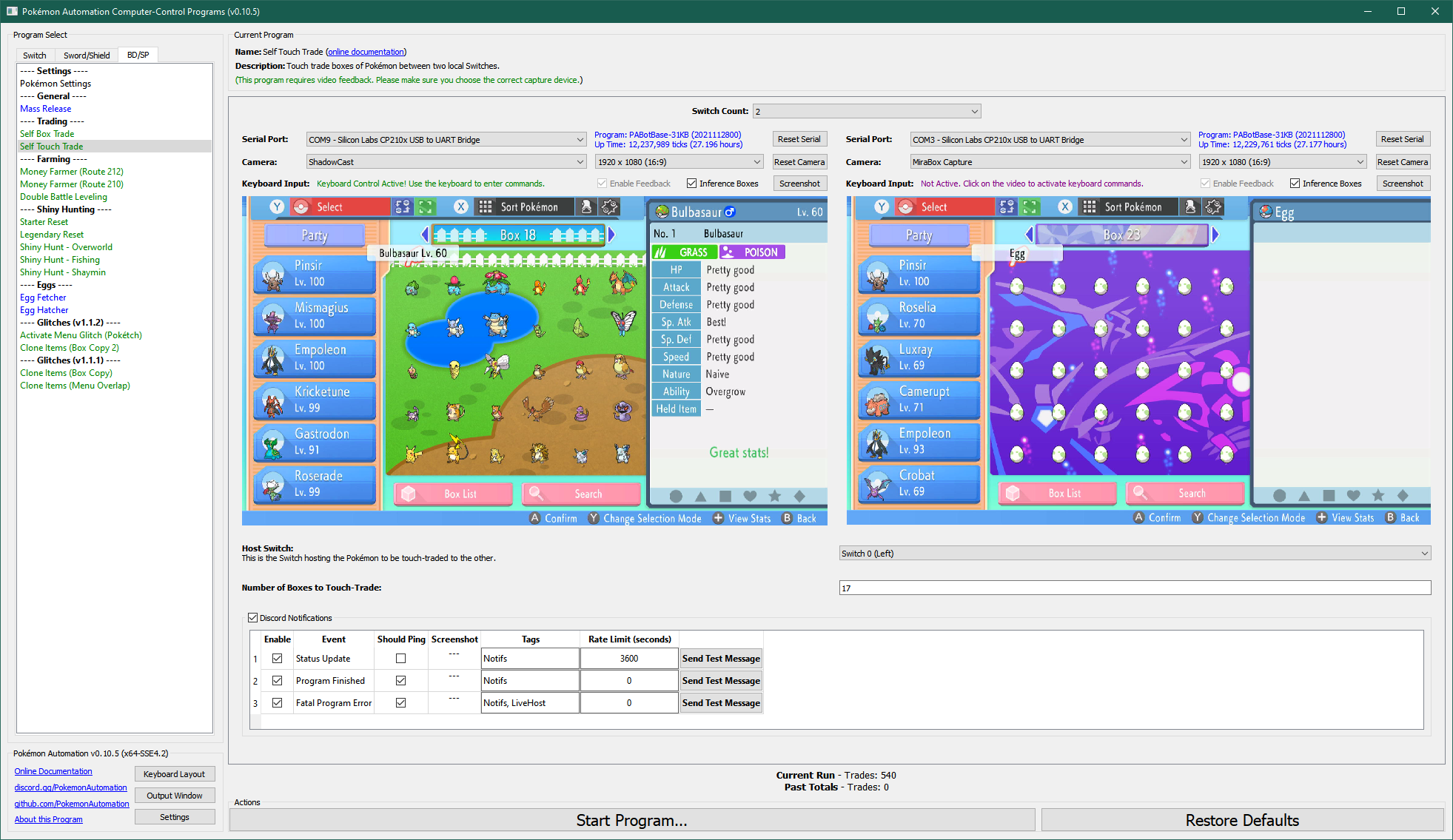The width and height of the screenshot is (1453, 840).
Task: Click left arrow beside Box 23 header
Action: pos(1028,235)
